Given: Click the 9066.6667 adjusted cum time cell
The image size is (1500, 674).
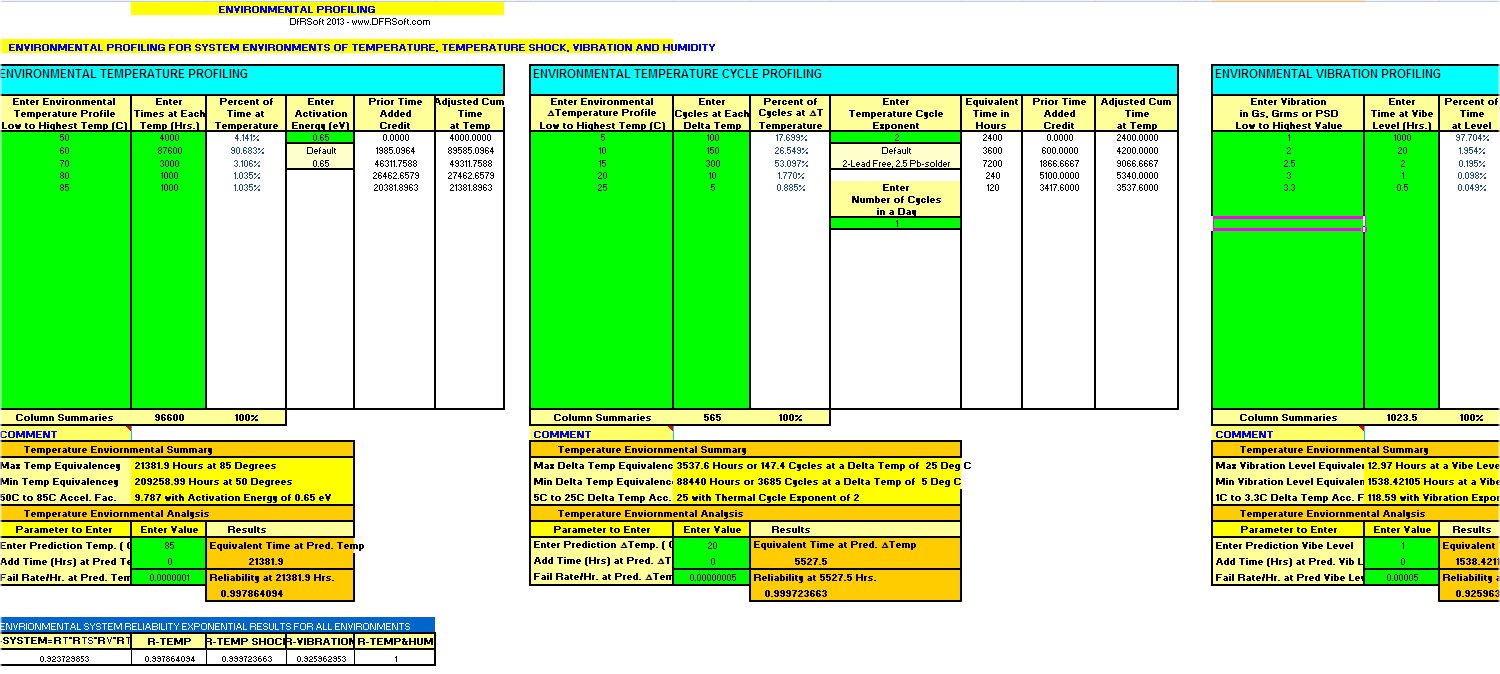Looking at the screenshot, I should (x=1136, y=163).
